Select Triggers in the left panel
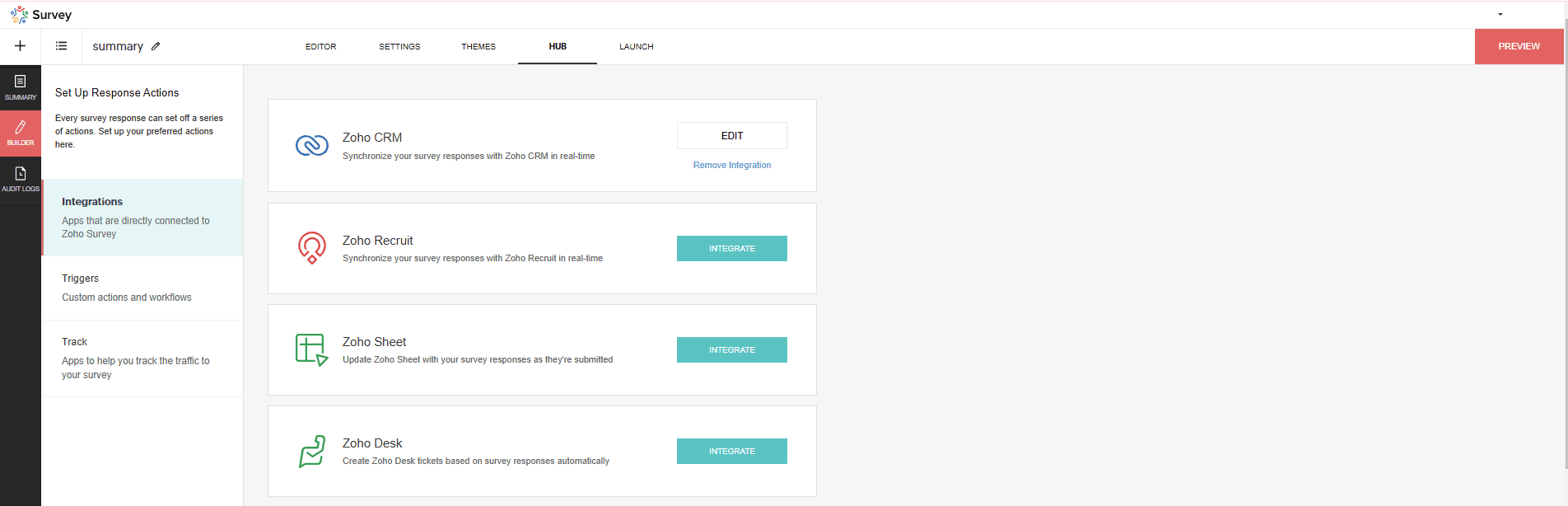1568x506 pixels. [142, 288]
